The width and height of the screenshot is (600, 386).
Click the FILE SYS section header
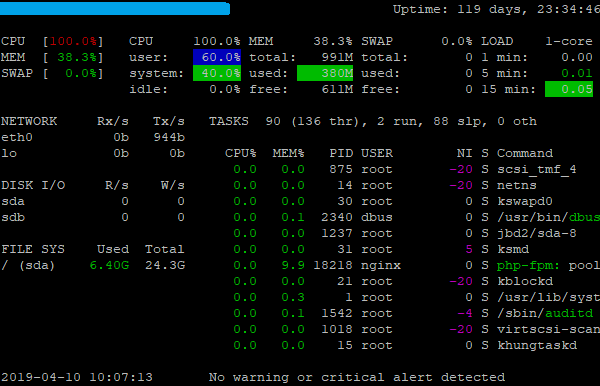pyautogui.click(x=33, y=249)
